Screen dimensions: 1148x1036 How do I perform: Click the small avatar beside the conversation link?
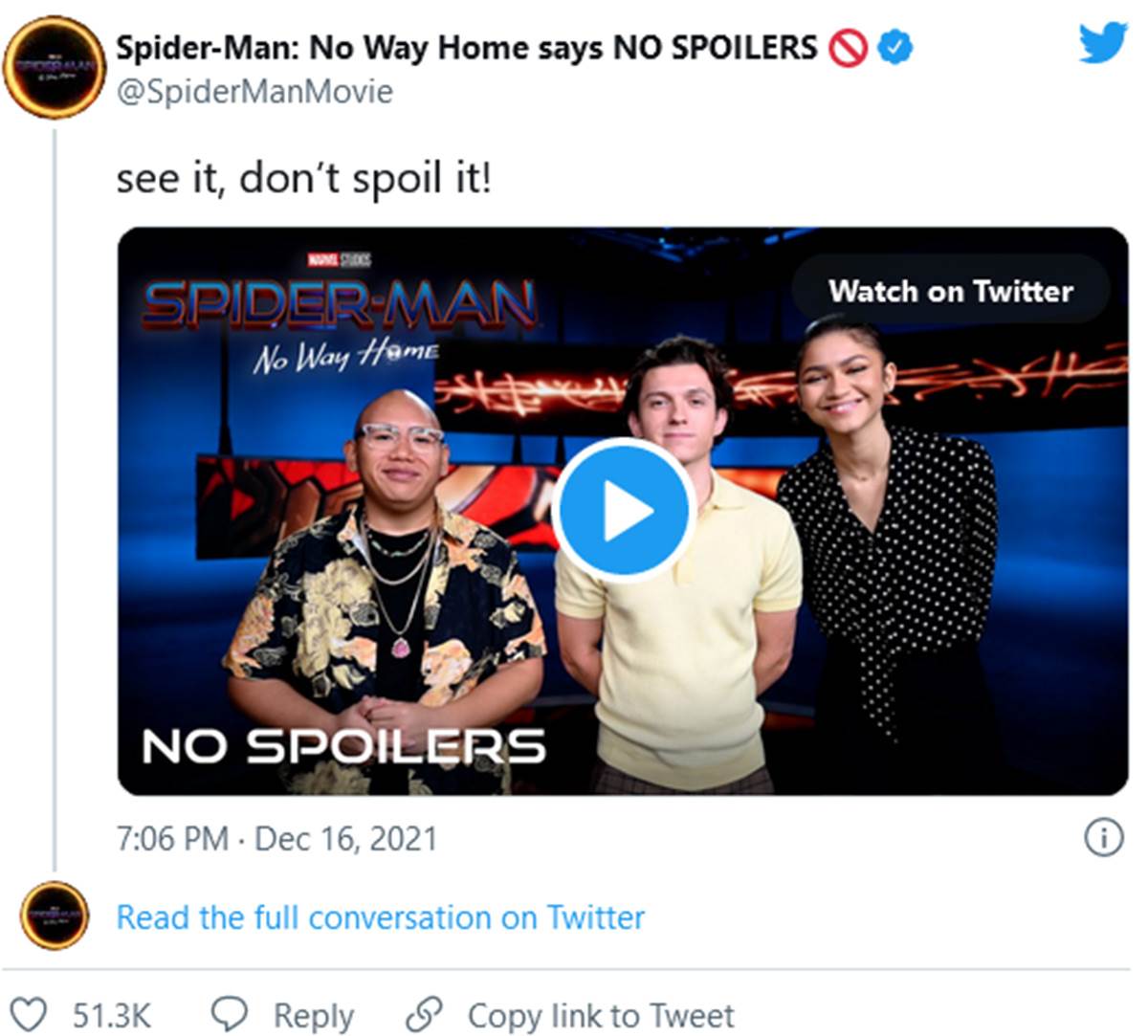55,915
